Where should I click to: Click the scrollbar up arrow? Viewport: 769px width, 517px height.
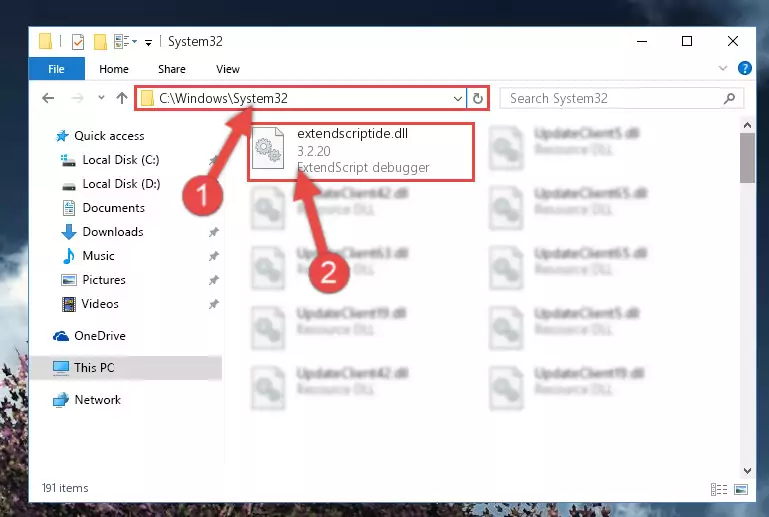point(747,126)
